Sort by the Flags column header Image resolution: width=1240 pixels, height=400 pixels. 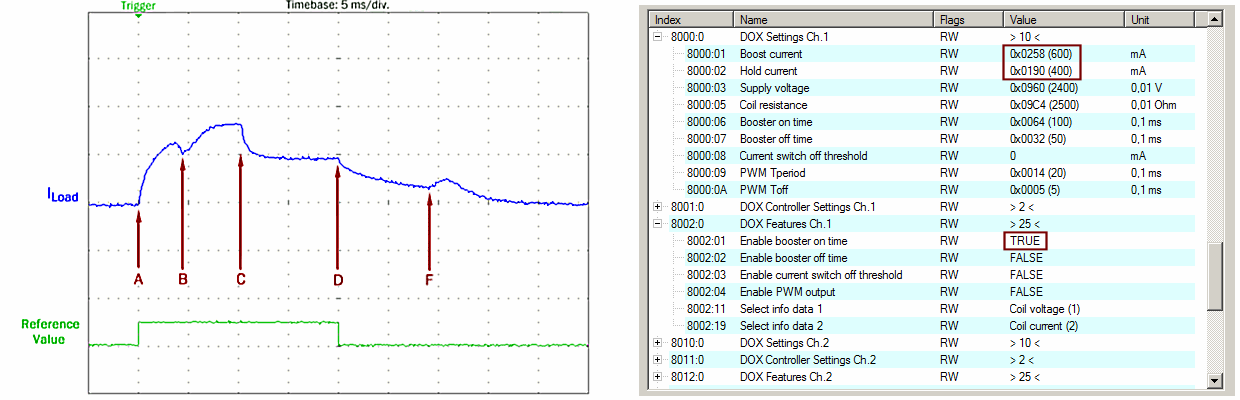click(969, 20)
